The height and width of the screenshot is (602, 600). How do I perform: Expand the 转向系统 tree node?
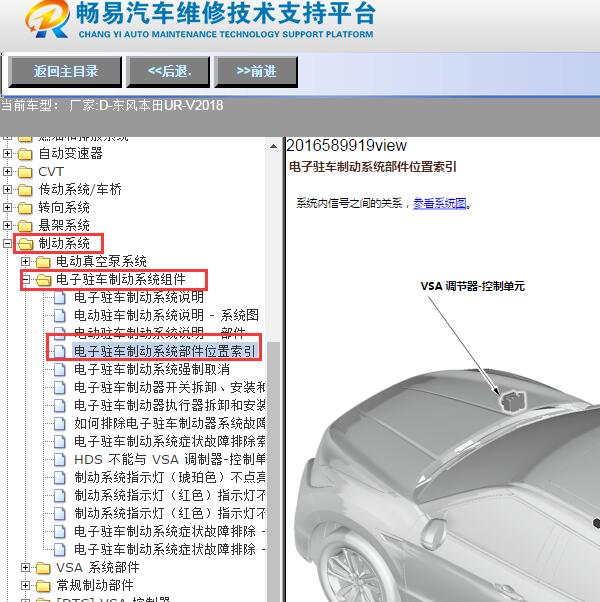tap(7, 207)
